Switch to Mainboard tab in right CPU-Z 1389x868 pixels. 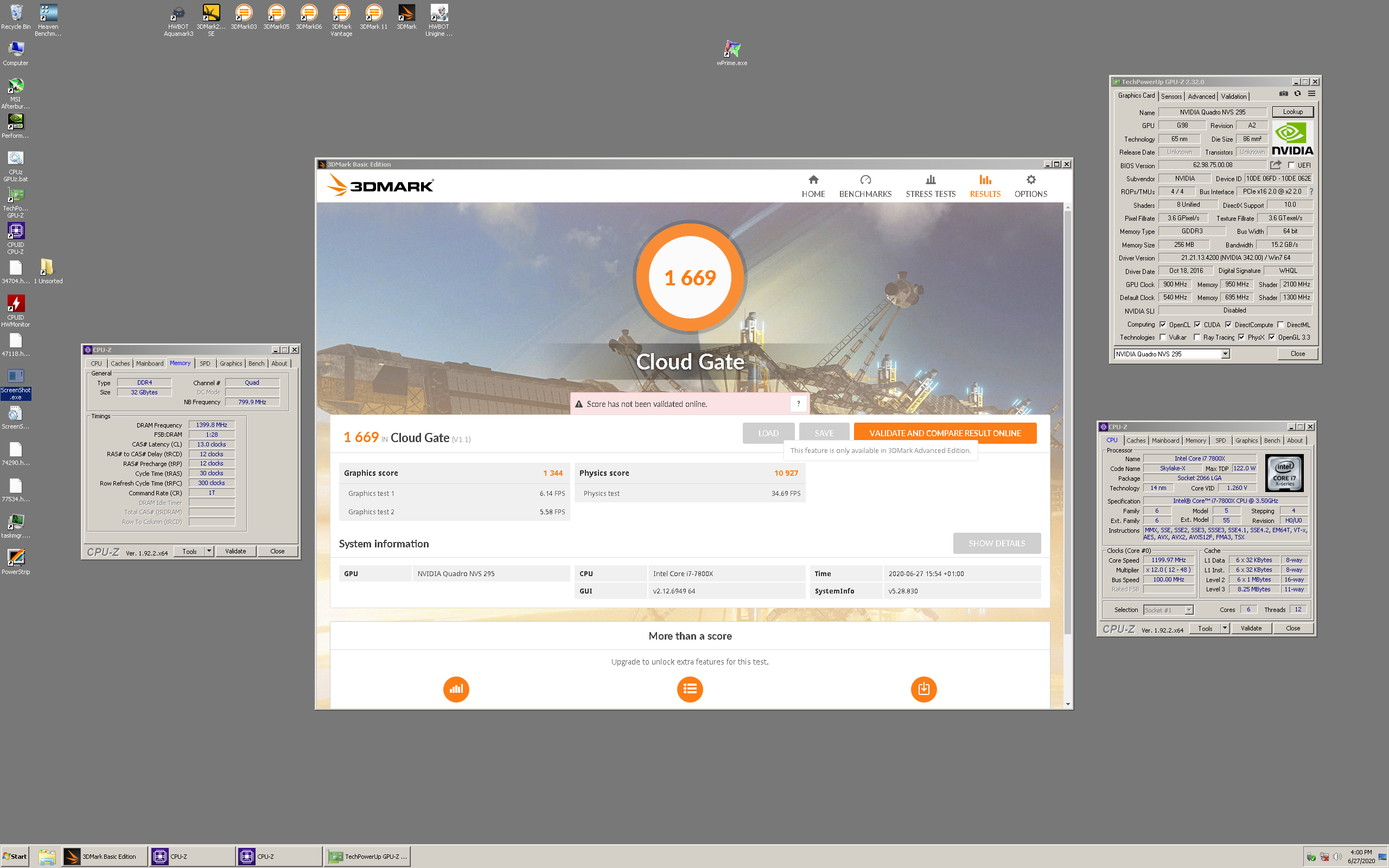tap(1165, 441)
